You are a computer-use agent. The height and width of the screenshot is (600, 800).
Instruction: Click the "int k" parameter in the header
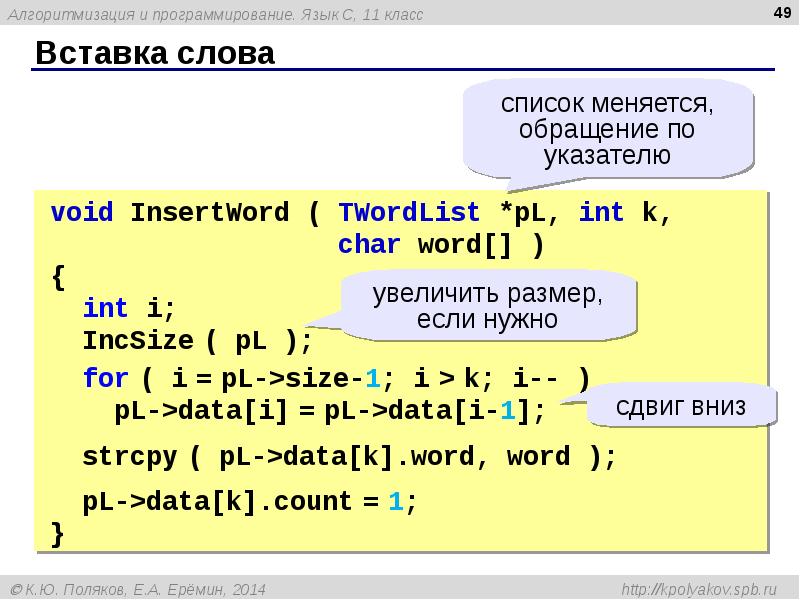[x=624, y=213]
